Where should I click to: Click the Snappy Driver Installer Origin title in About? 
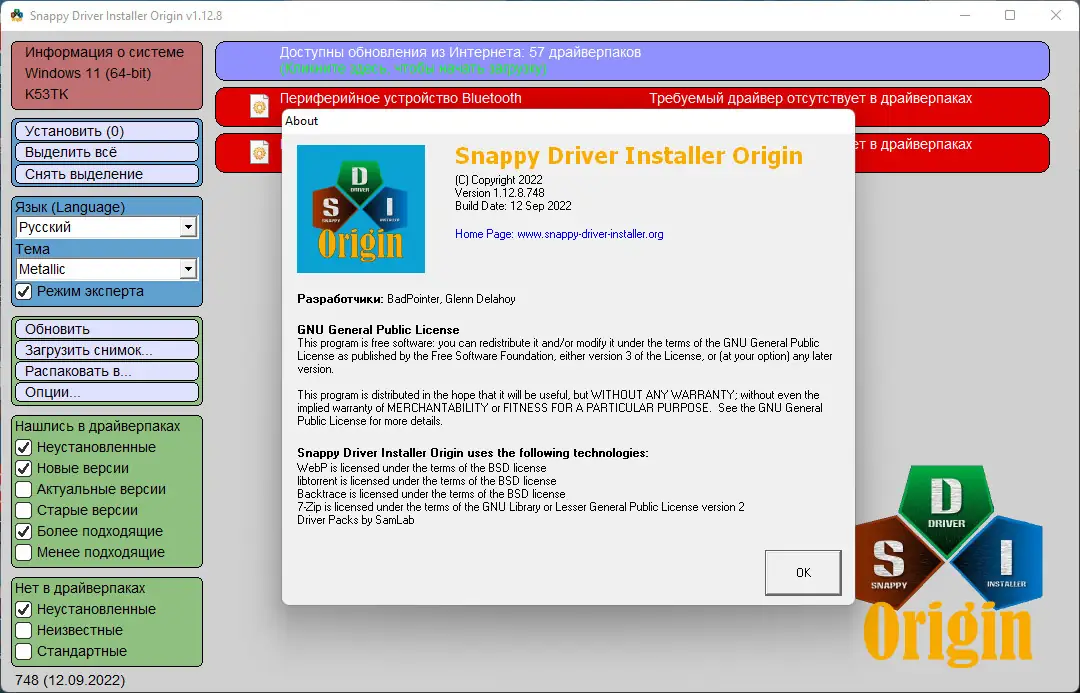click(x=629, y=156)
